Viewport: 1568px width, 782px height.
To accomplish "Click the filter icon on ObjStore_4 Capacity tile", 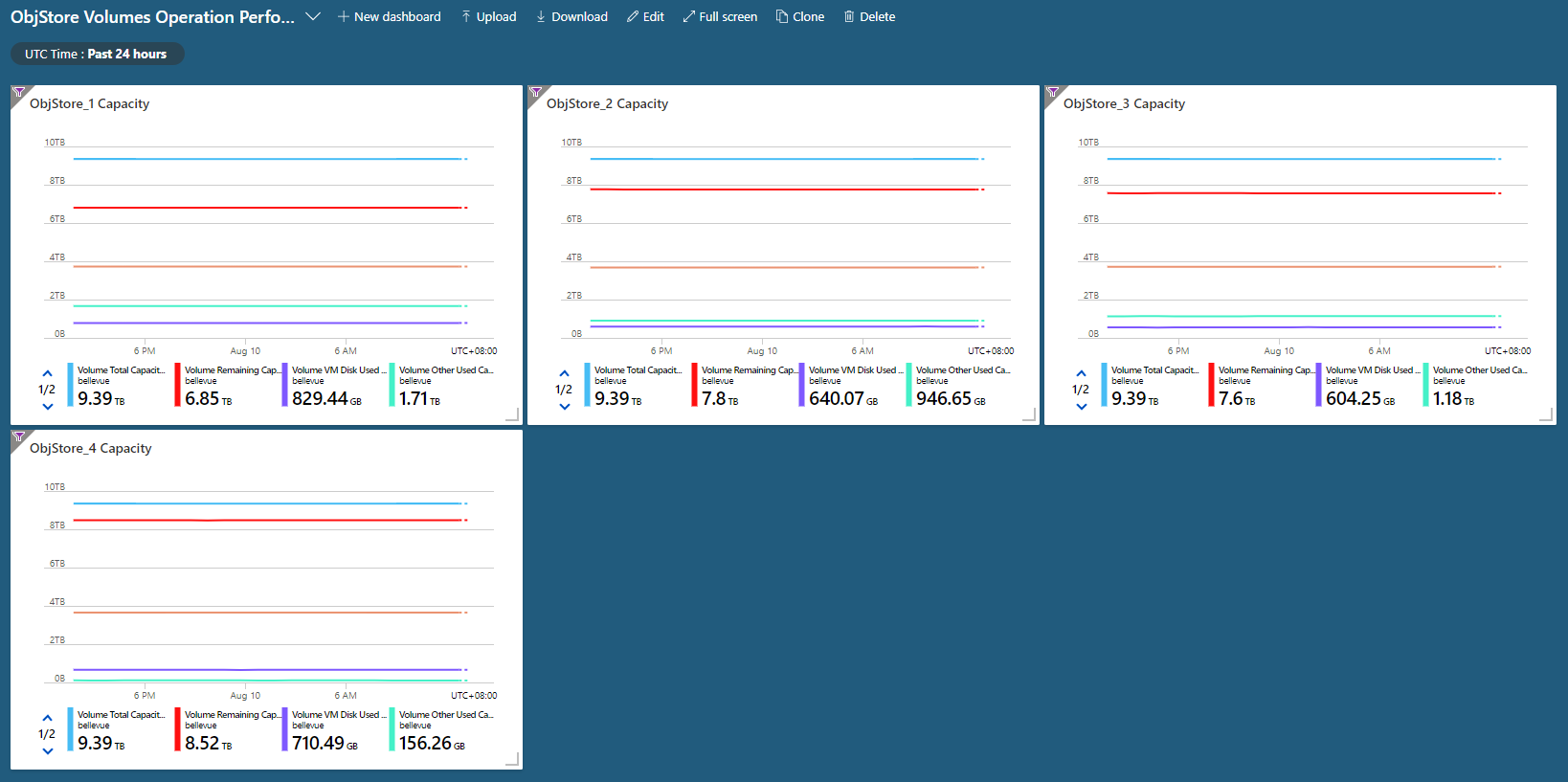I will pos(18,437).
